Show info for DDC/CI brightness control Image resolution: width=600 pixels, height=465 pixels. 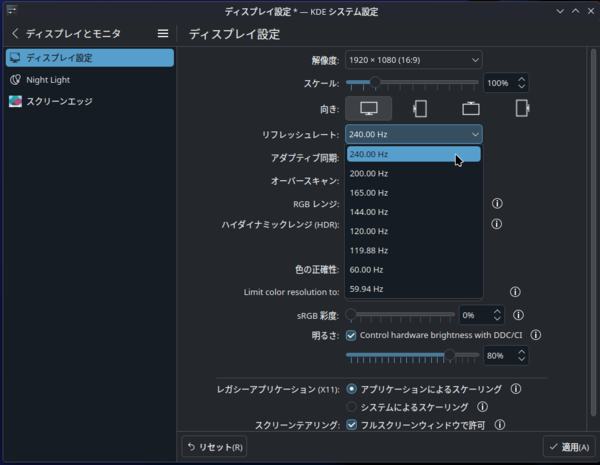(x=536, y=335)
